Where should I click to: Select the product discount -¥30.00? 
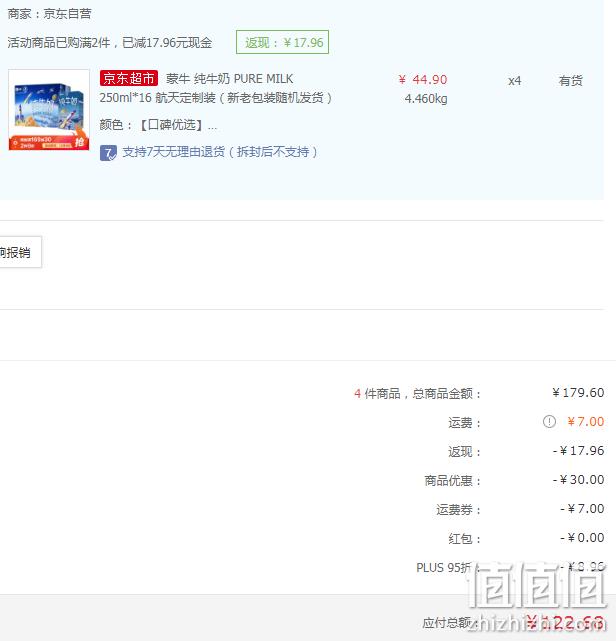click(x=578, y=480)
